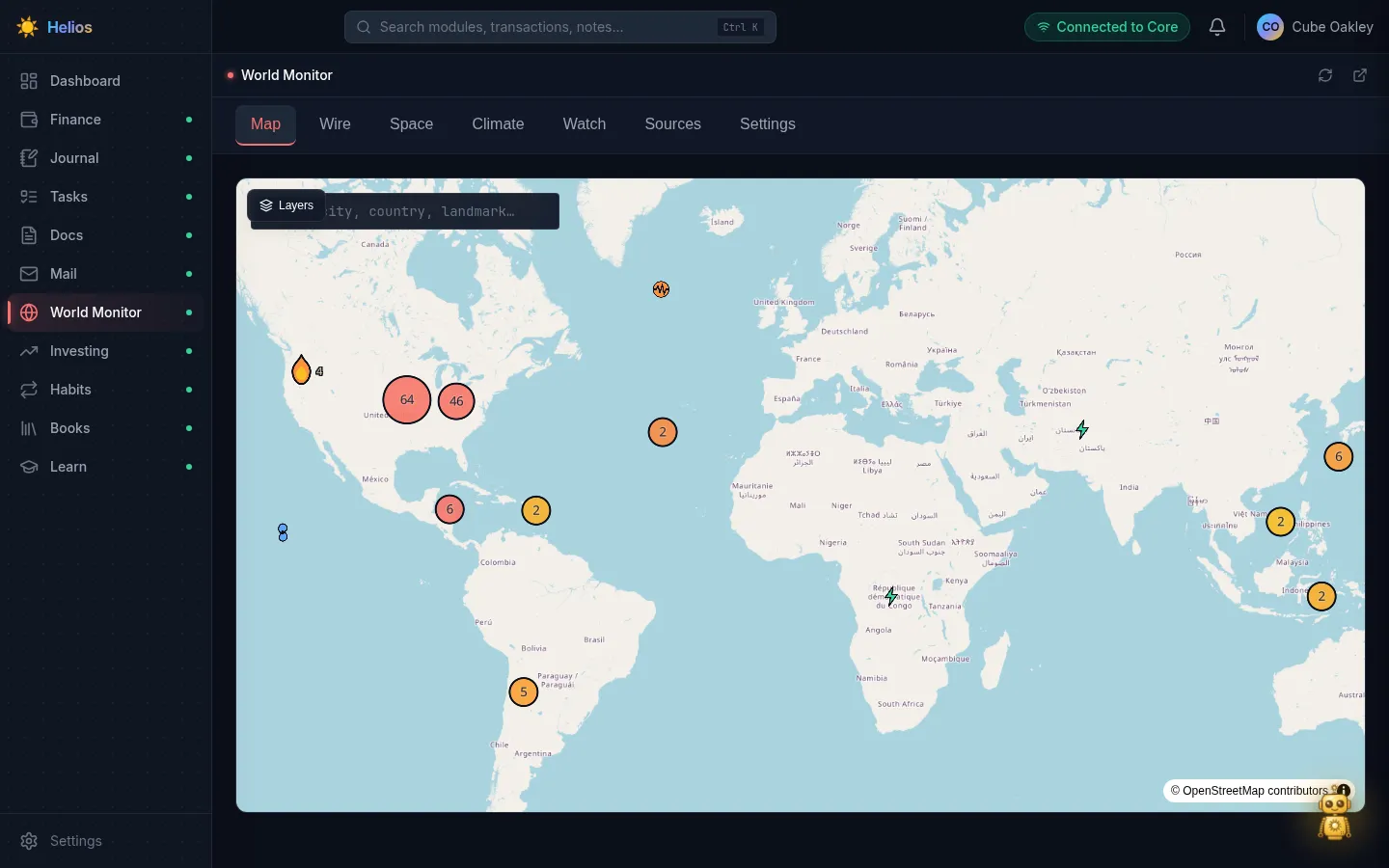Open the World Monitor Settings tab
This screenshot has height=868, width=1389.
click(x=768, y=124)
